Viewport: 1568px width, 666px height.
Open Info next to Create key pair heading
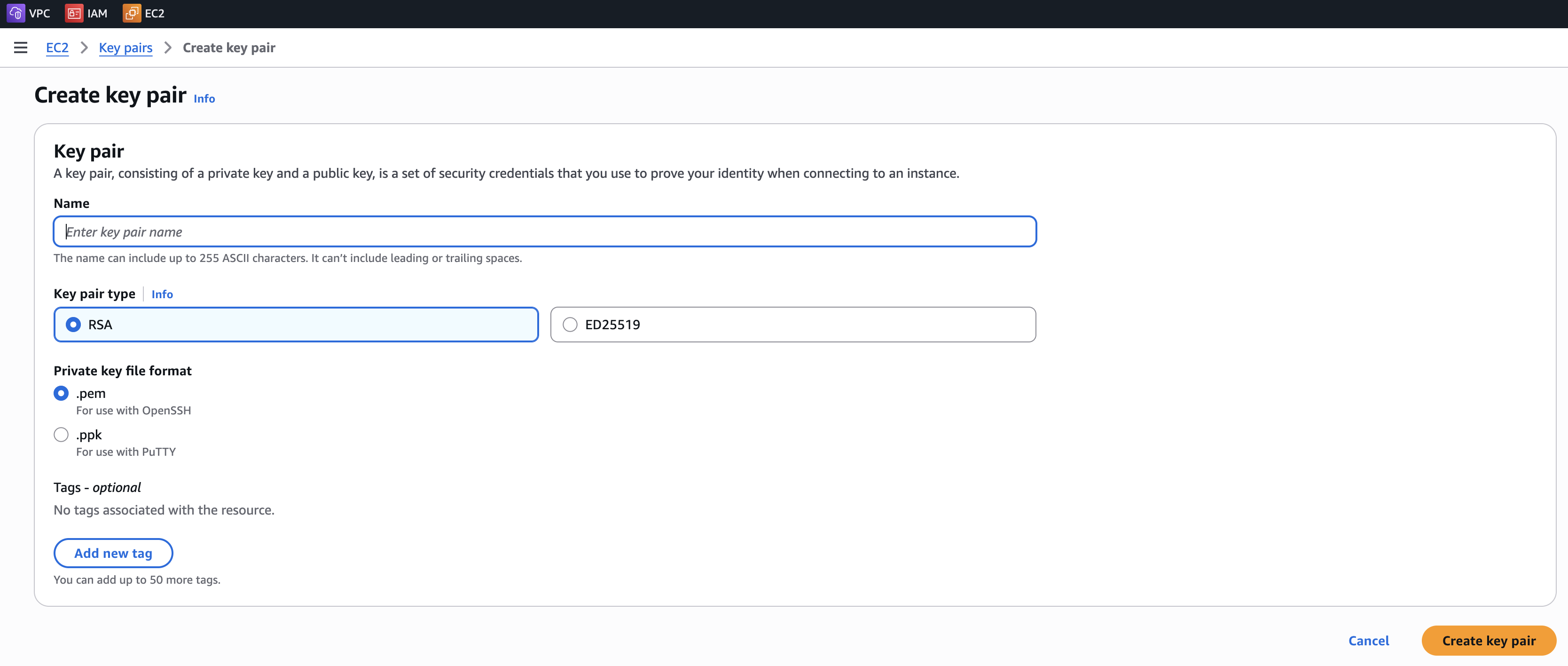tap(204, 99)
